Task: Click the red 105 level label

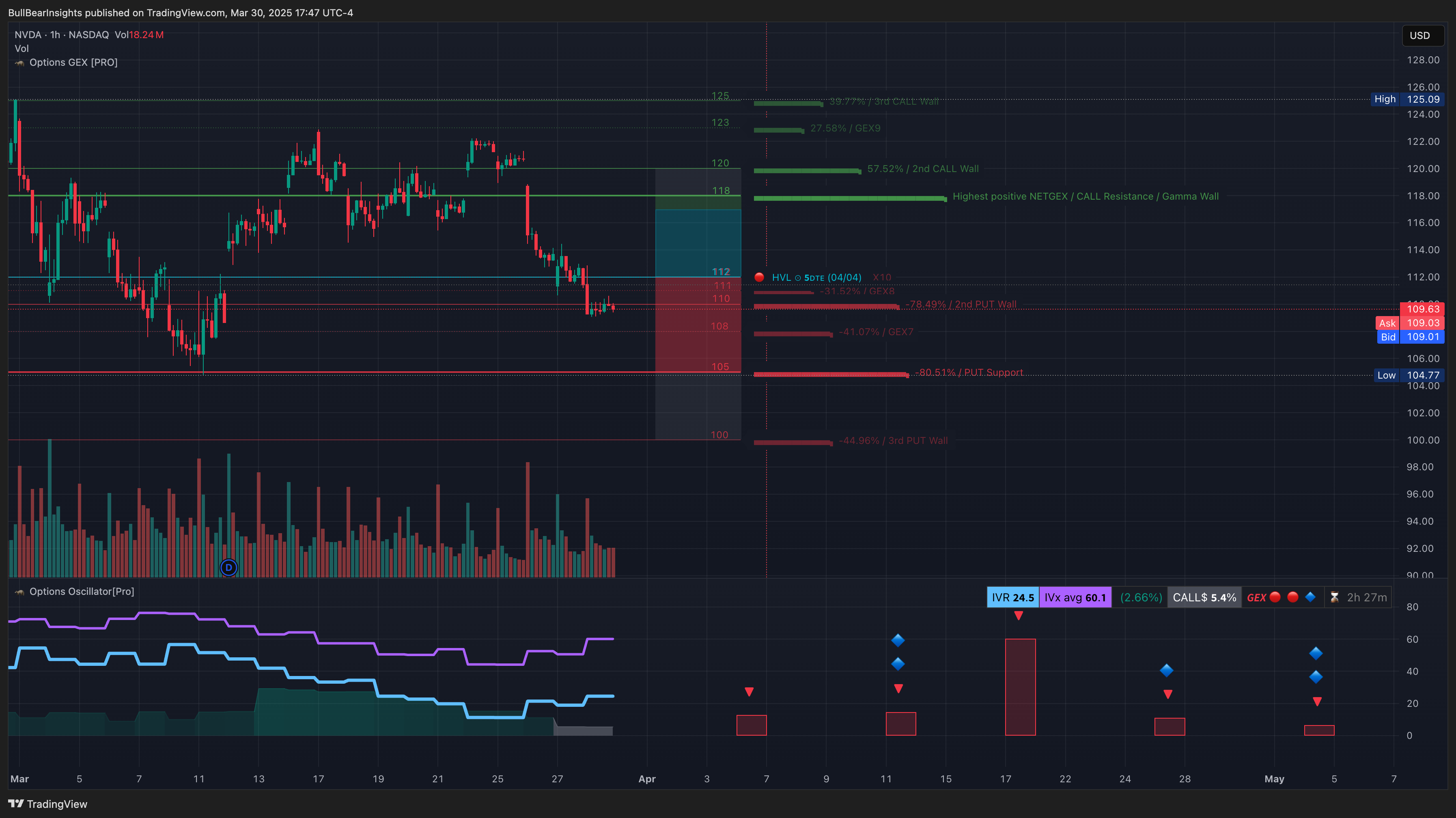Action: click(x=720, y=367)
